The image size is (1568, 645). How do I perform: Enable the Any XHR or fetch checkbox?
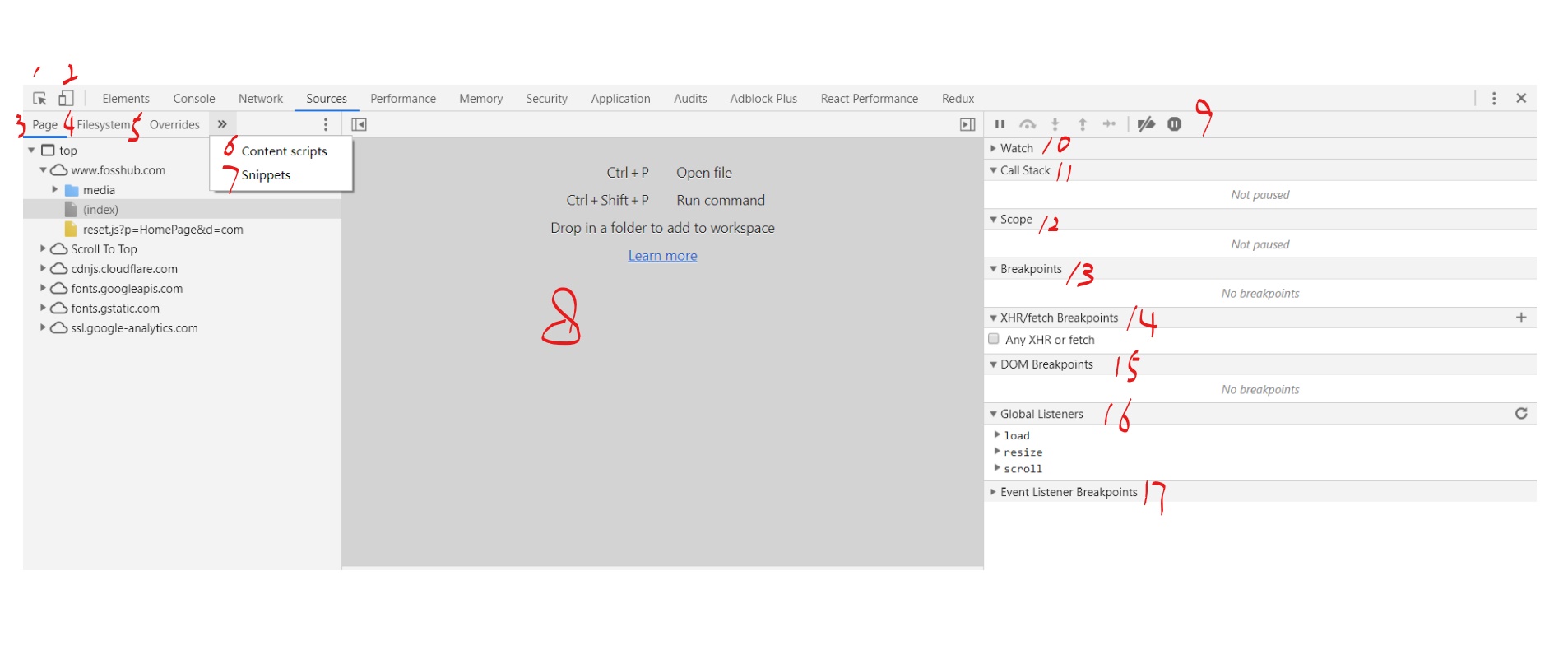pos(994,339)
